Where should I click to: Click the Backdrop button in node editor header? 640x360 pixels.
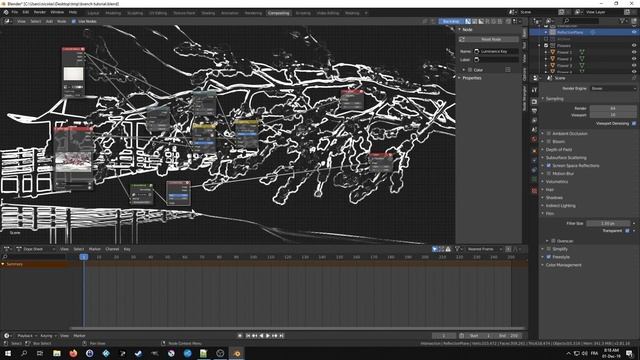coord(451,21)
